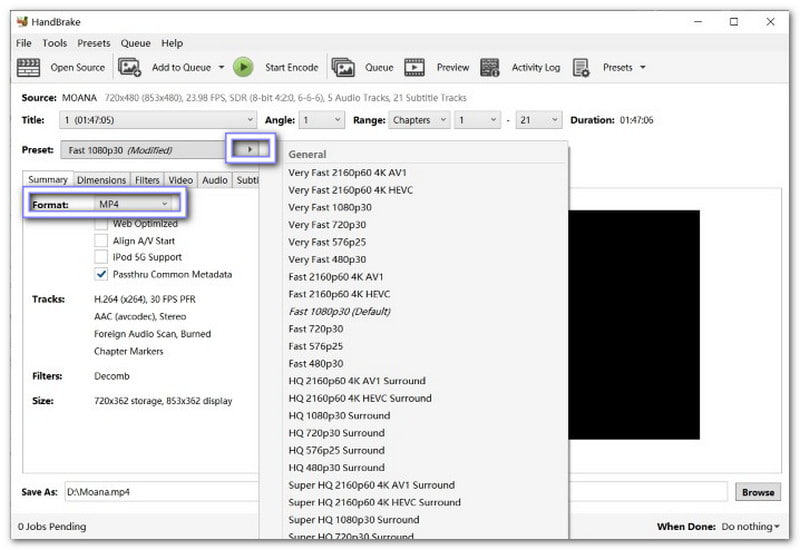Open the Format MP4 dropdown

[133, 204]
